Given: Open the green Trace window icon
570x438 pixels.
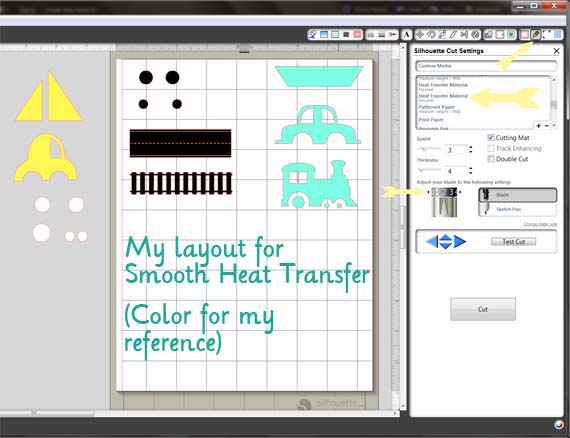Looking at the screenshot, I should (x=511, y=35).
